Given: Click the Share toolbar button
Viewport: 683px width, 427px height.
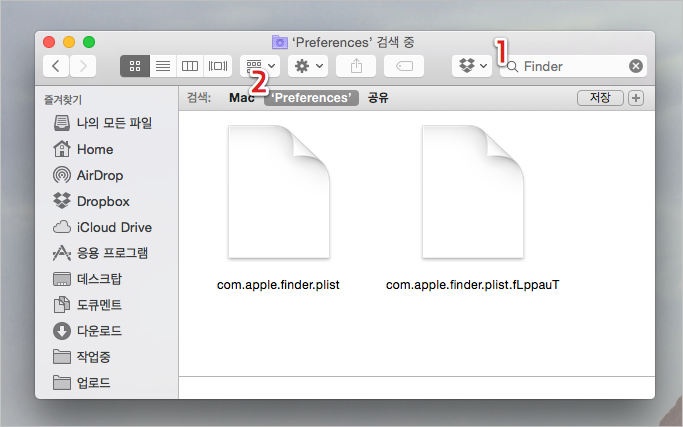Looking at the screenshot, I should point(356,66).
